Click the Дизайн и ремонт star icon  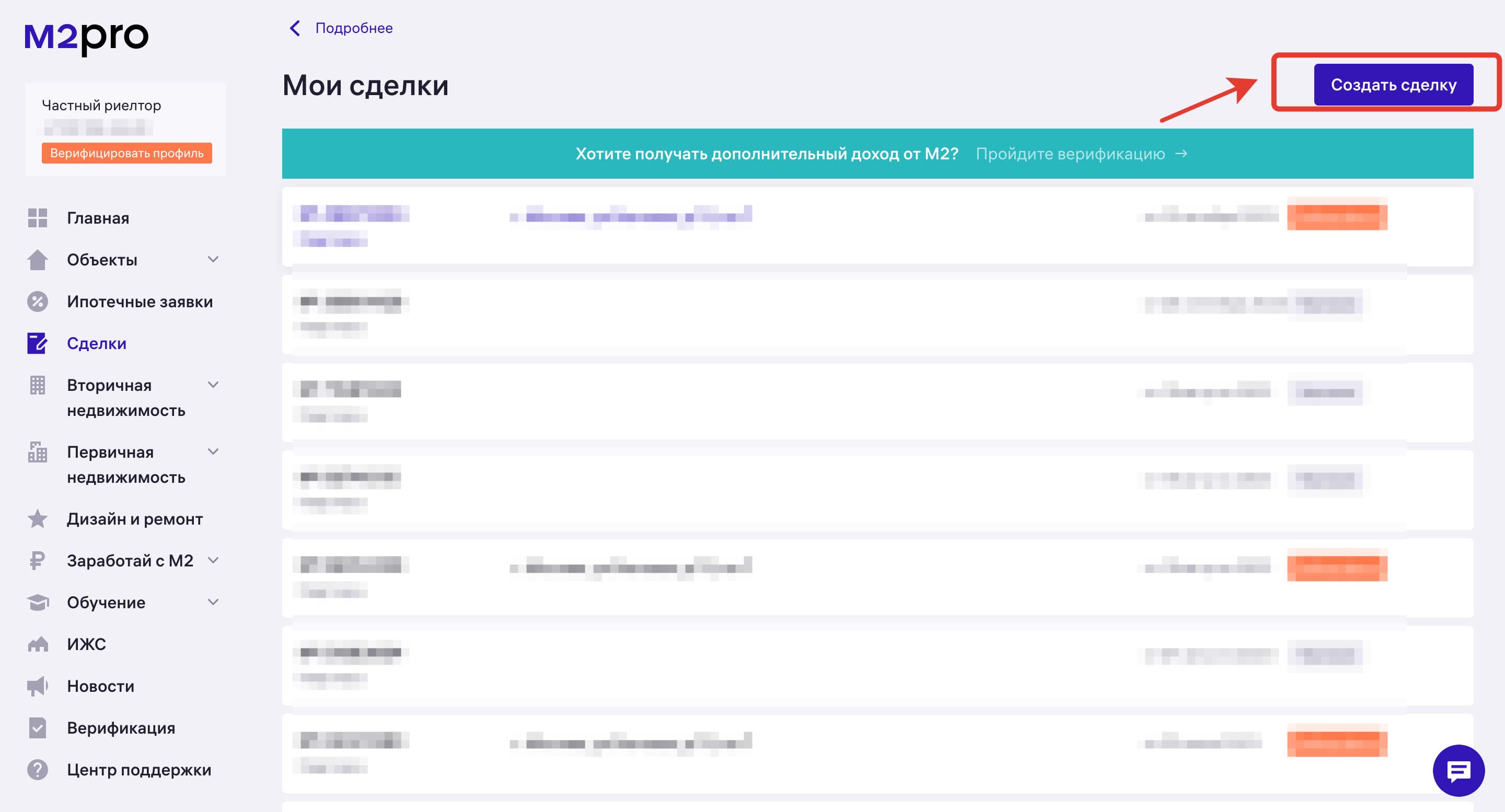[x=38, y=519]
